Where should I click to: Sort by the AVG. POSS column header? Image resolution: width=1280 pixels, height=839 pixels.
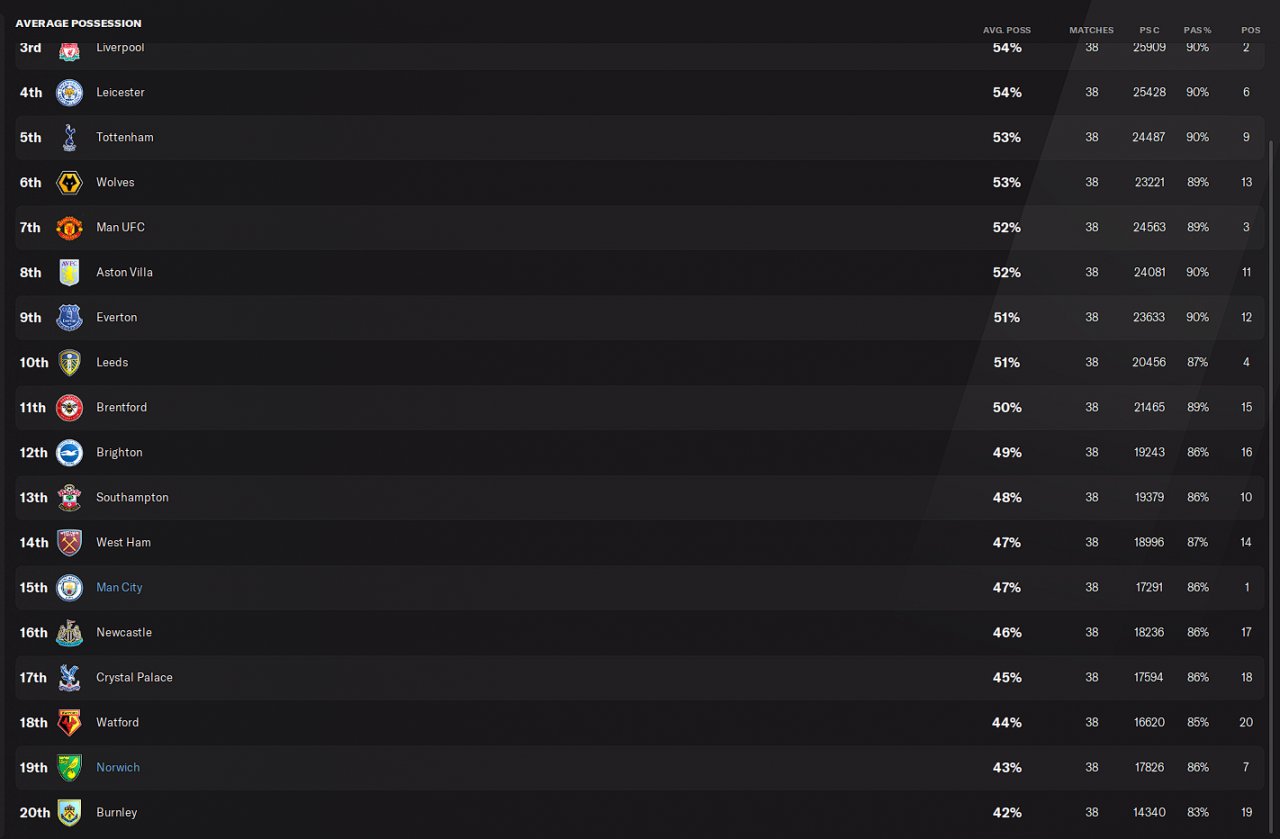coord(1006,30)
